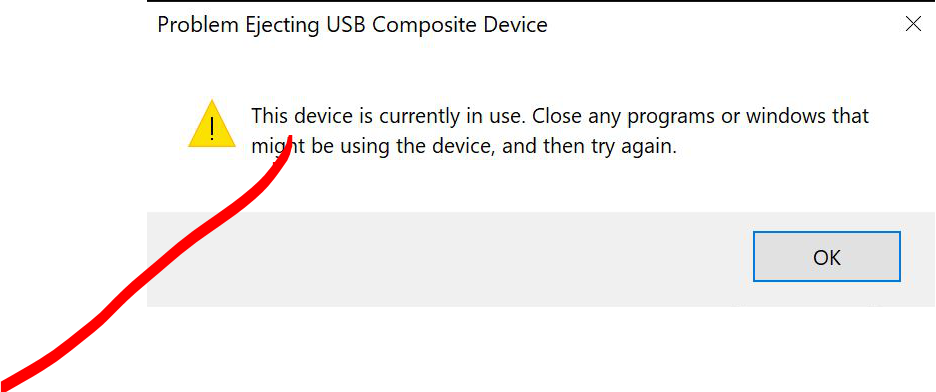Click the red scribble line's upper tip
The width and height of the screenshot is (936, 392).
tap(291, 140)
